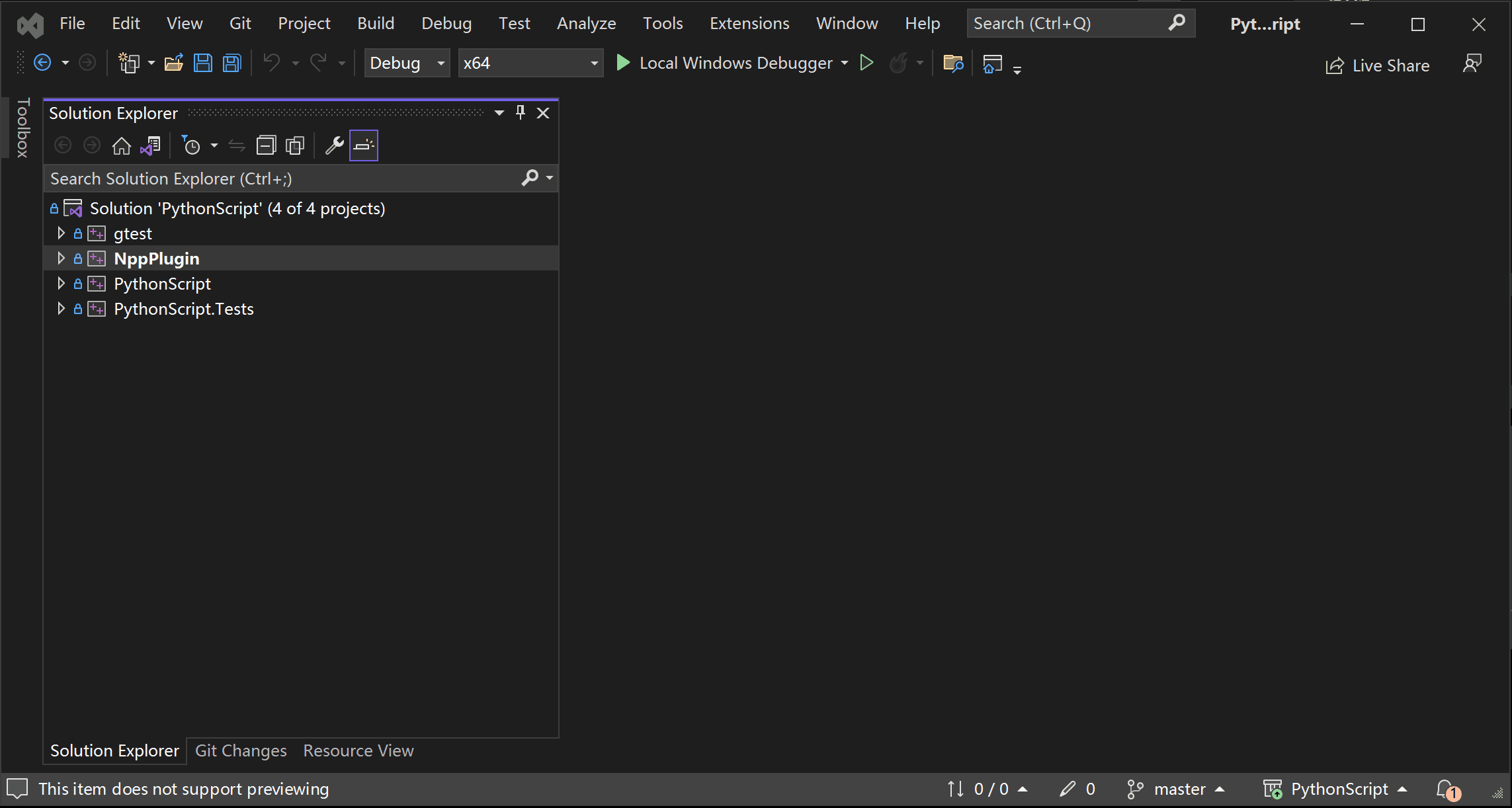This screenshot has width=1512, height=808.
Task: Click the 0 / 0 push pull indicator
Action: [x=987, y=789]
